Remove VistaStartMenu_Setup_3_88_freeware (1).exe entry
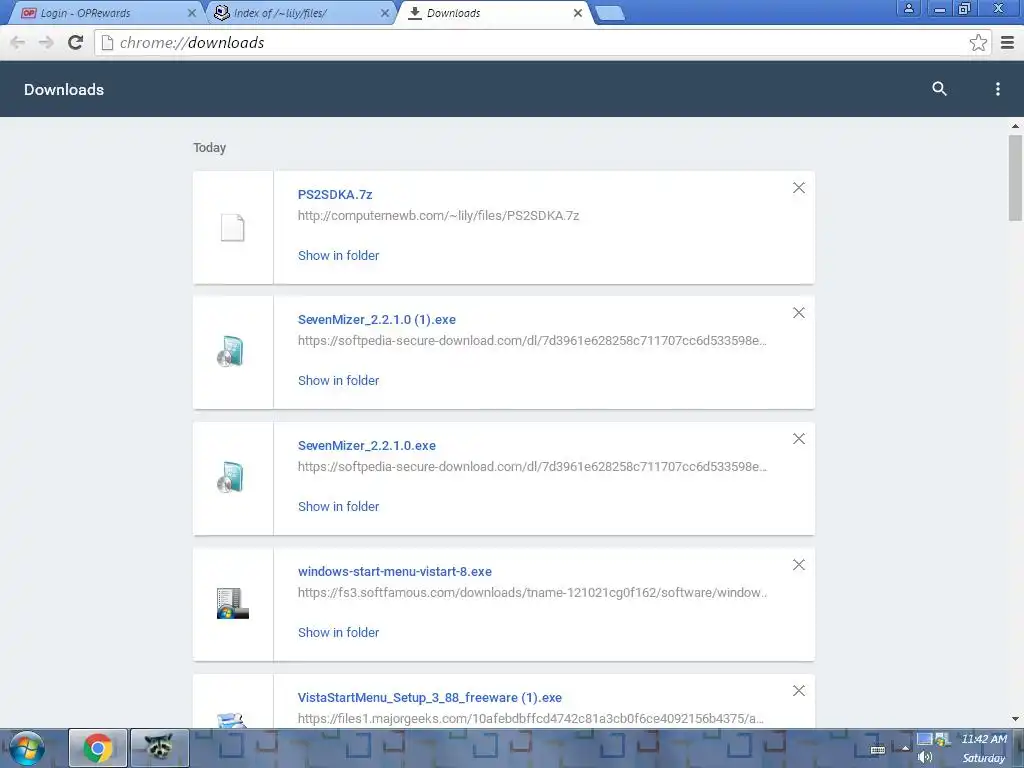1024x768 pixels. (x=799, y=691)
